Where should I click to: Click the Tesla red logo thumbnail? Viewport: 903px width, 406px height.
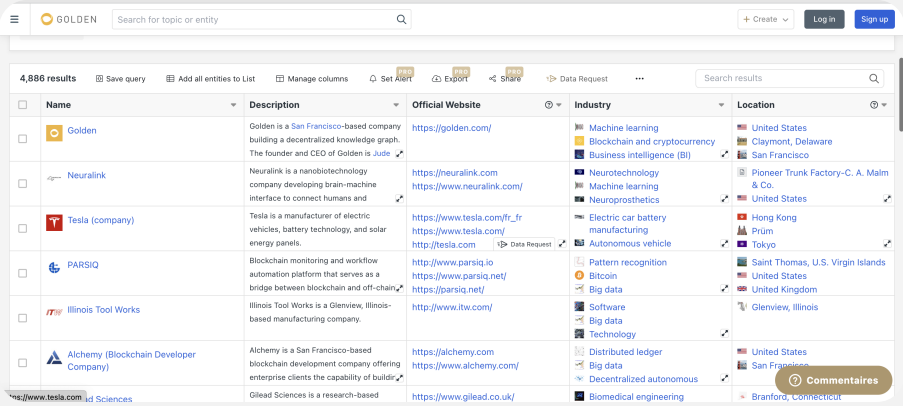[54, 223]
